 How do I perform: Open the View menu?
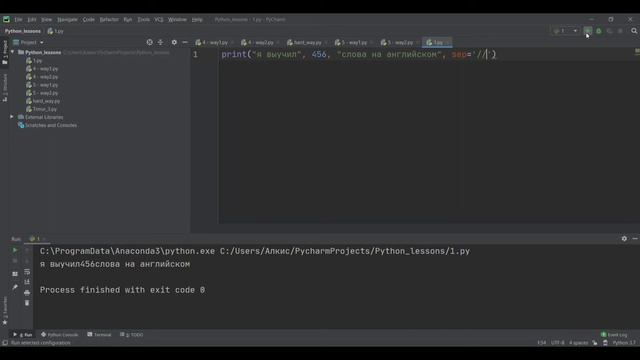(x=47, y=20)
